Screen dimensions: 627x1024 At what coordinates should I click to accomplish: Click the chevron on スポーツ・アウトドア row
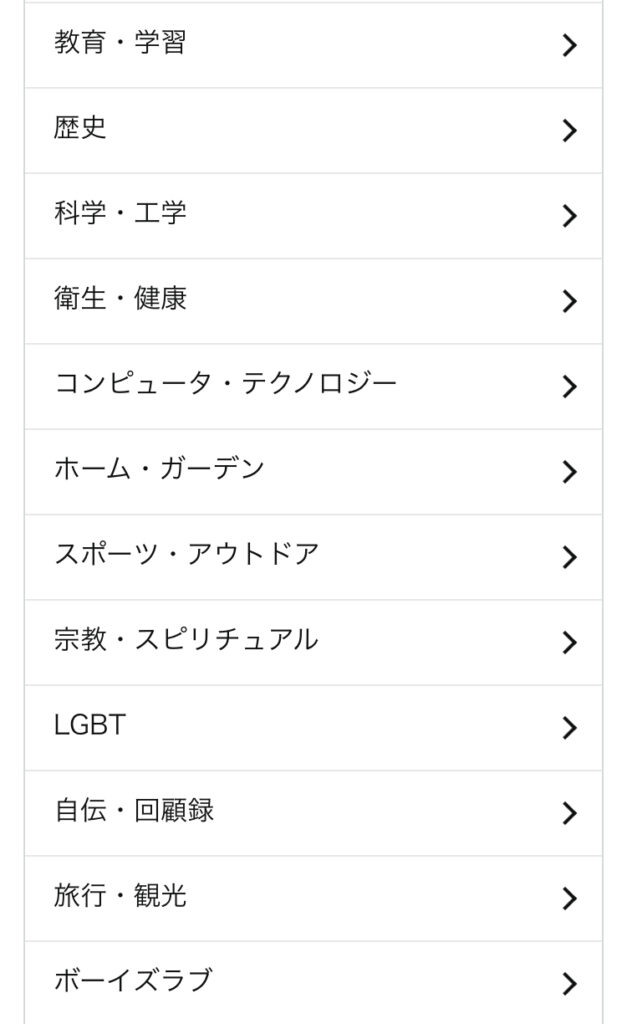click(570, 556)
